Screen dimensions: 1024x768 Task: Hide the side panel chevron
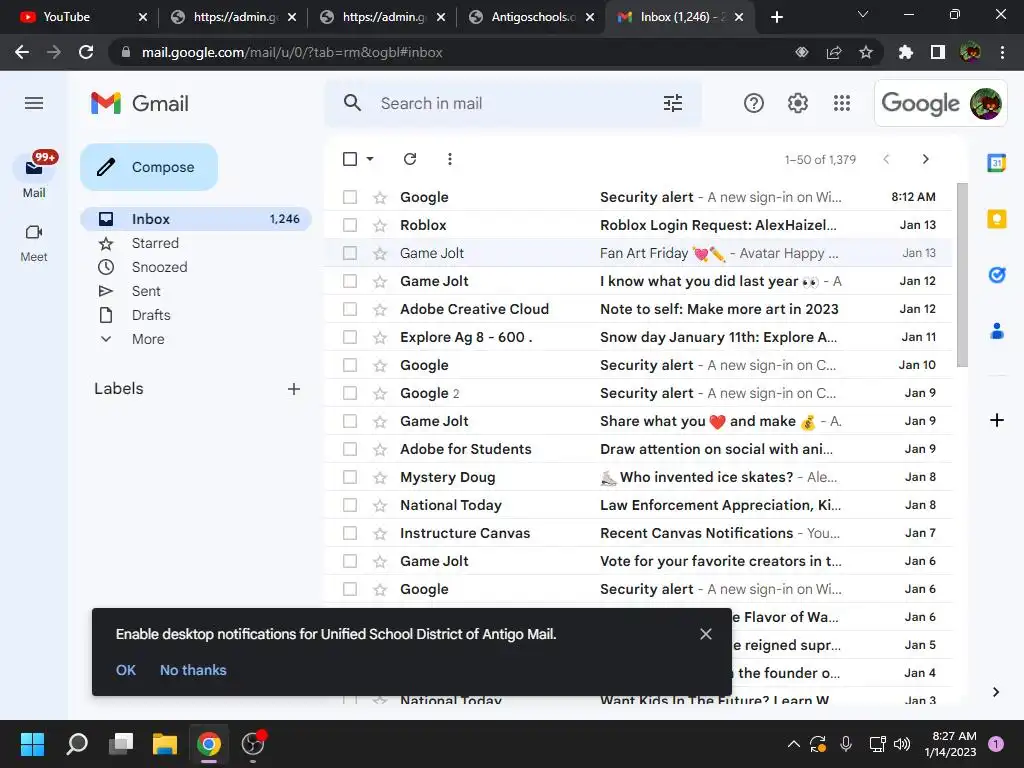coord(995,692)
